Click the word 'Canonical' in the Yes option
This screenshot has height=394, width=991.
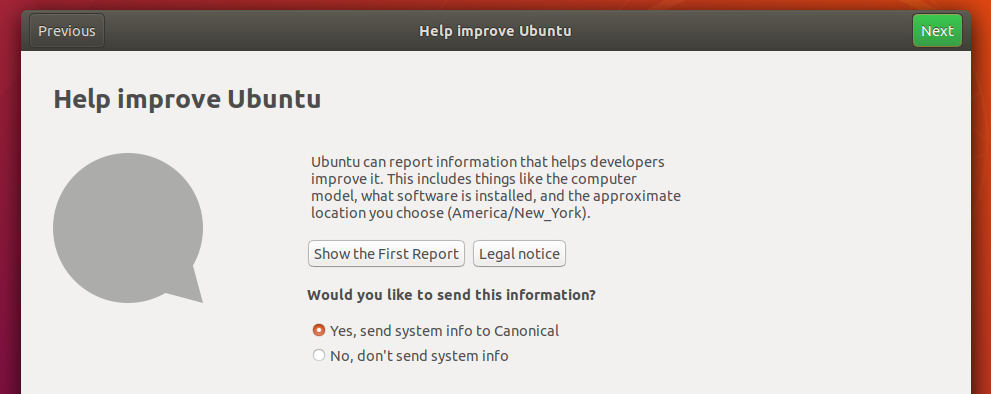coord(526,331)
